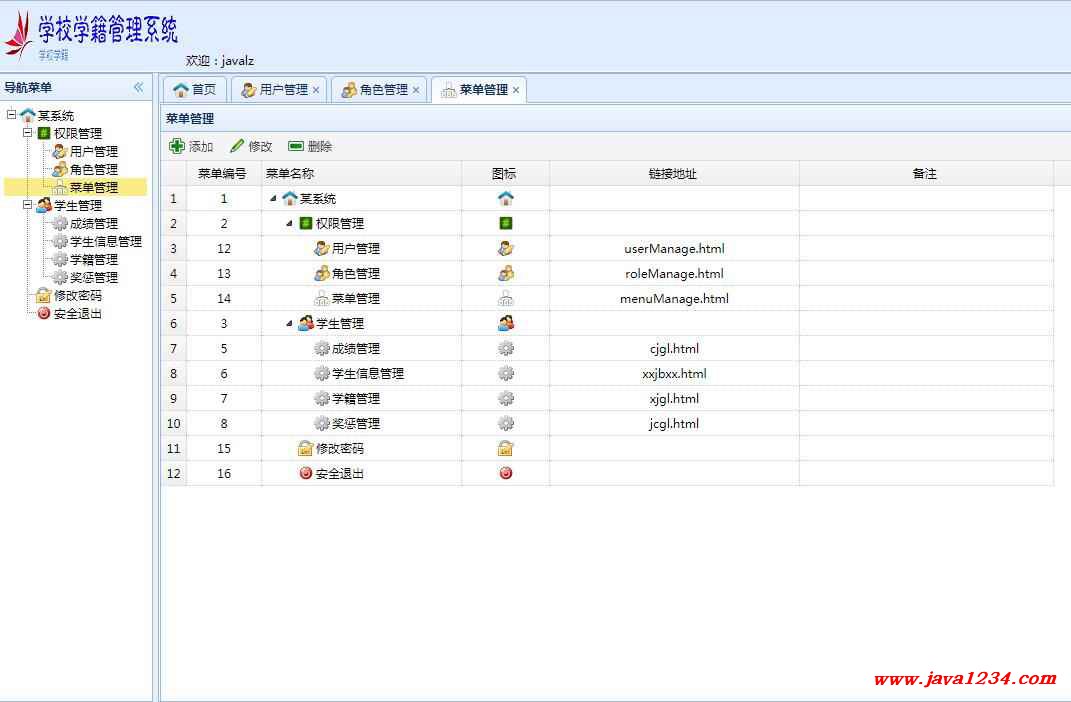1071x702 pixels.
Task: Click the gear icon in 成绩管理 row 图标 column
Action: click(505, 349)
